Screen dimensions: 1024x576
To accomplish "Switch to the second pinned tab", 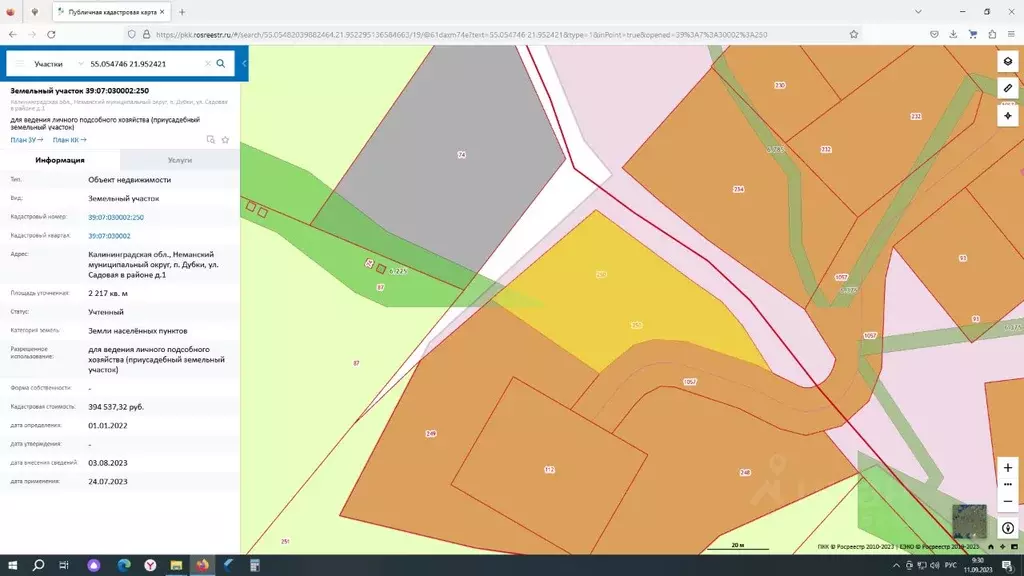I will pos(35,12).
